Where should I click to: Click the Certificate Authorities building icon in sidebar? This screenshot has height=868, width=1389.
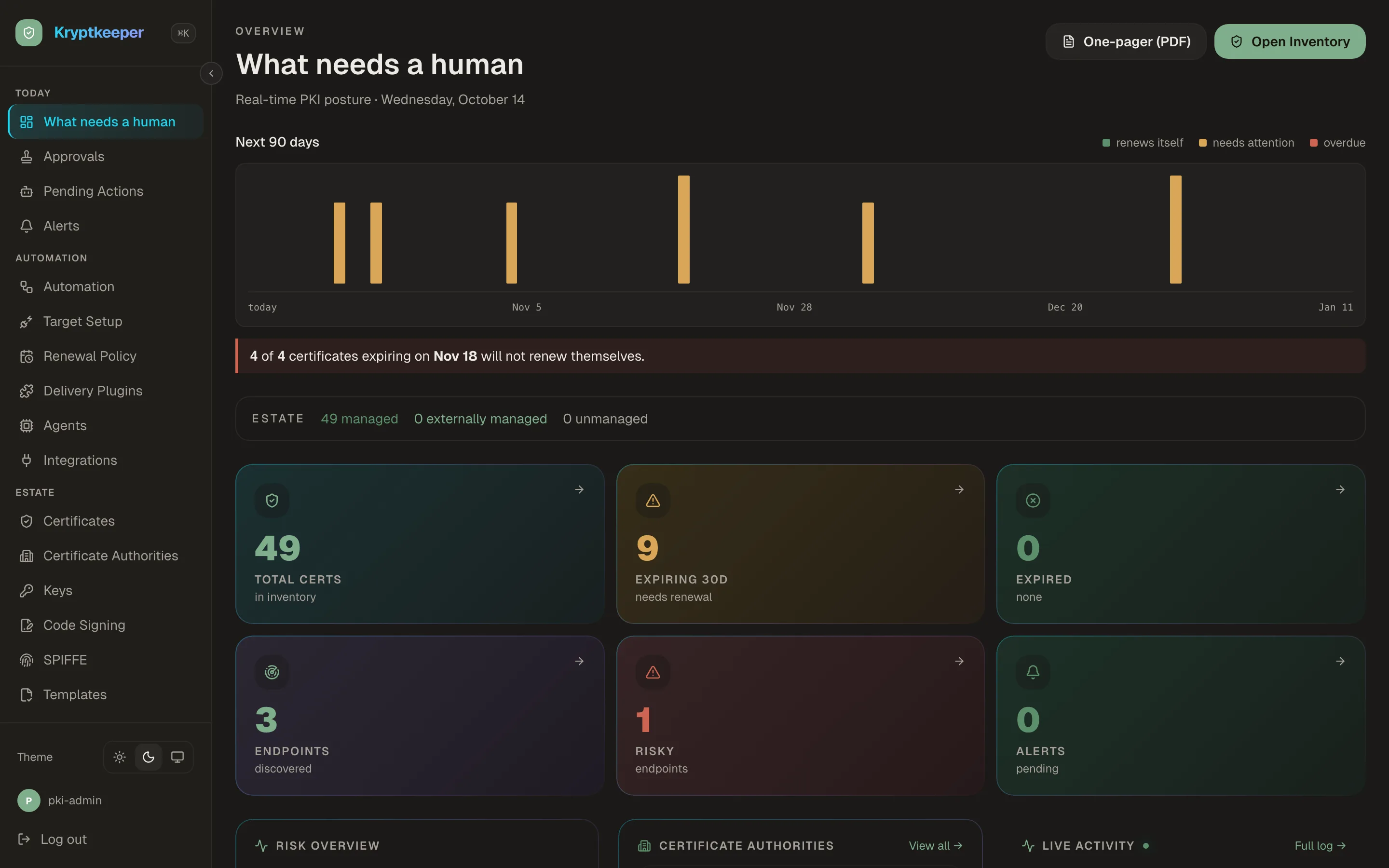pos(27,556)
